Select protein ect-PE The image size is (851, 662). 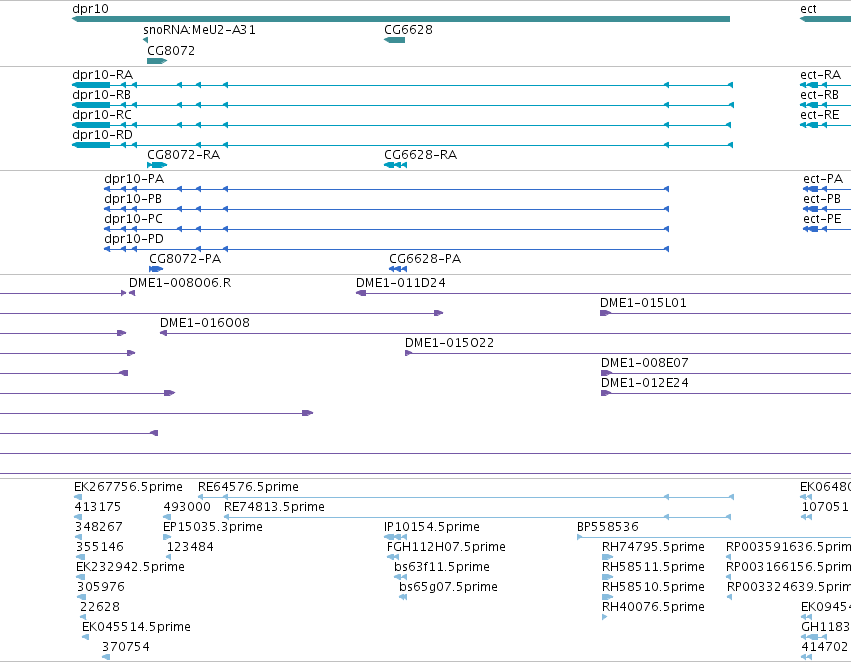tap(827, 230)
